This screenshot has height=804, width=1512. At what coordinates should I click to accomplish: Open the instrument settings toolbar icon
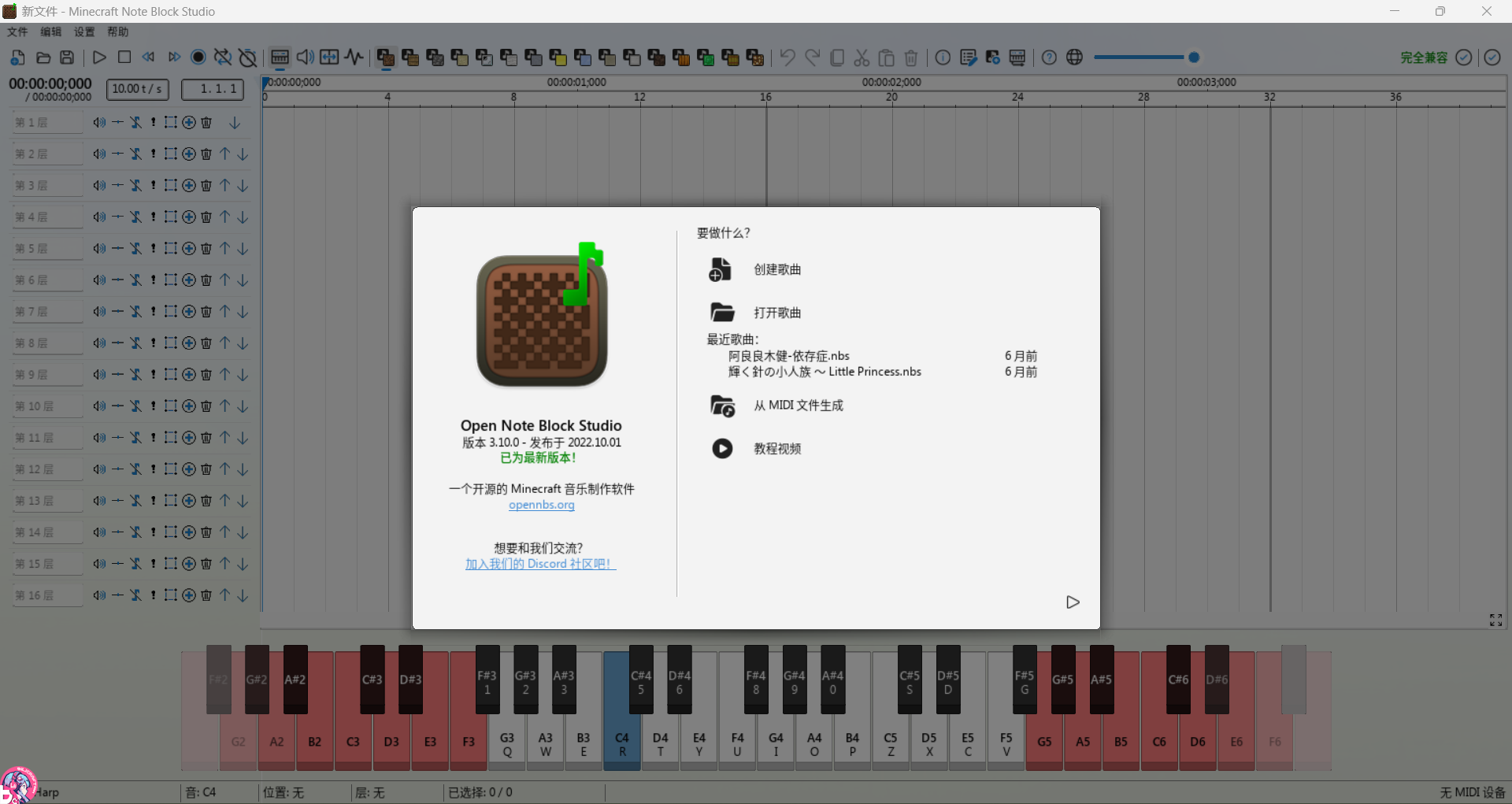point(993,57)
